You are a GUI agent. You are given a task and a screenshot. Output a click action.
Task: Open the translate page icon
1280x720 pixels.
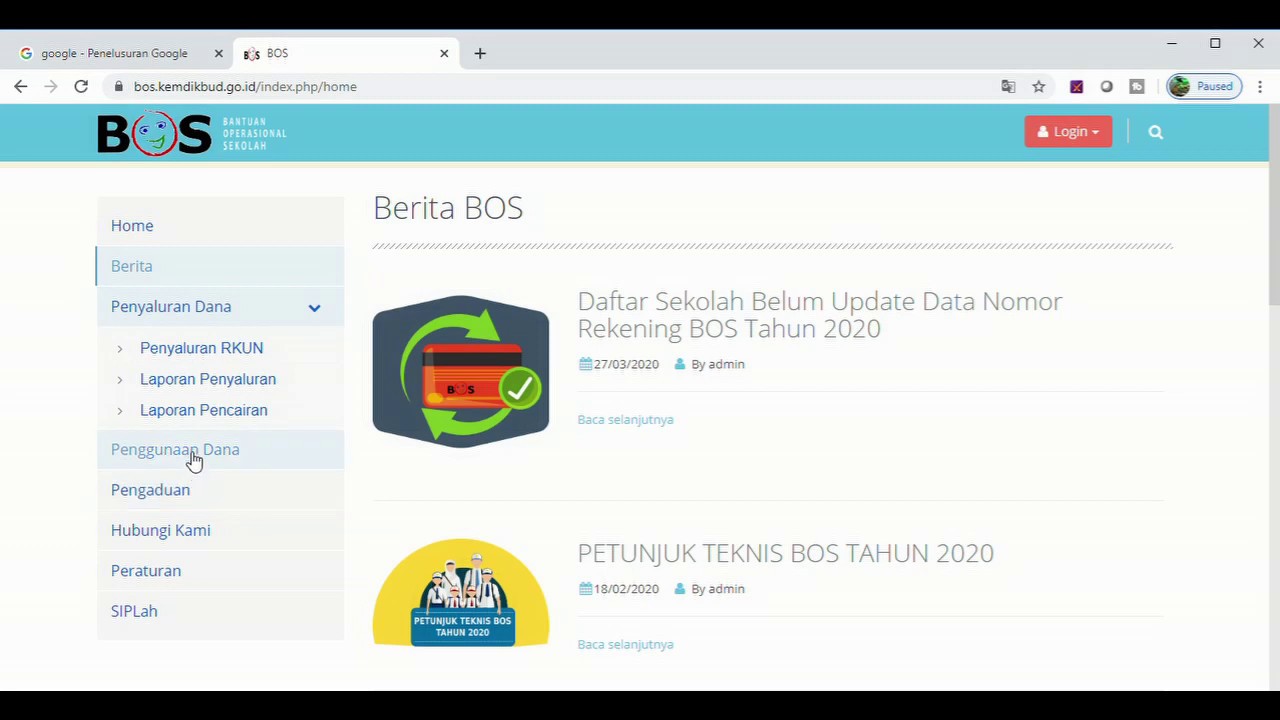coord(1008,87)
